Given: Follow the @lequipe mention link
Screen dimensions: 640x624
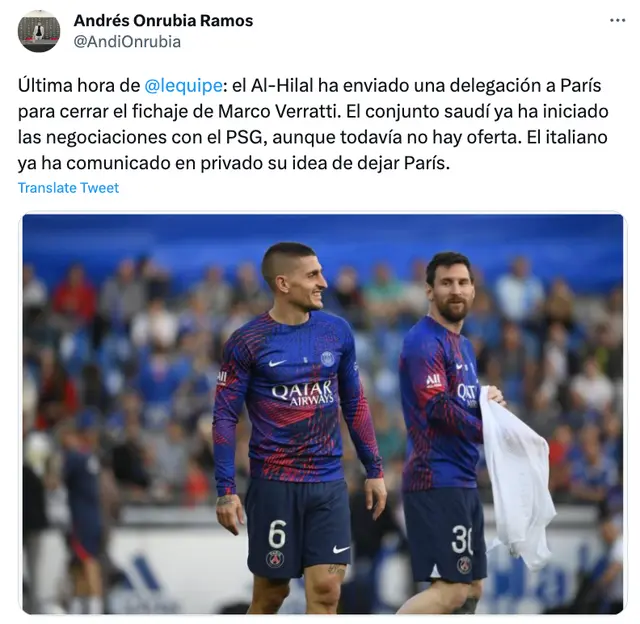Looking at the screenshot, I should pos(183,86).
